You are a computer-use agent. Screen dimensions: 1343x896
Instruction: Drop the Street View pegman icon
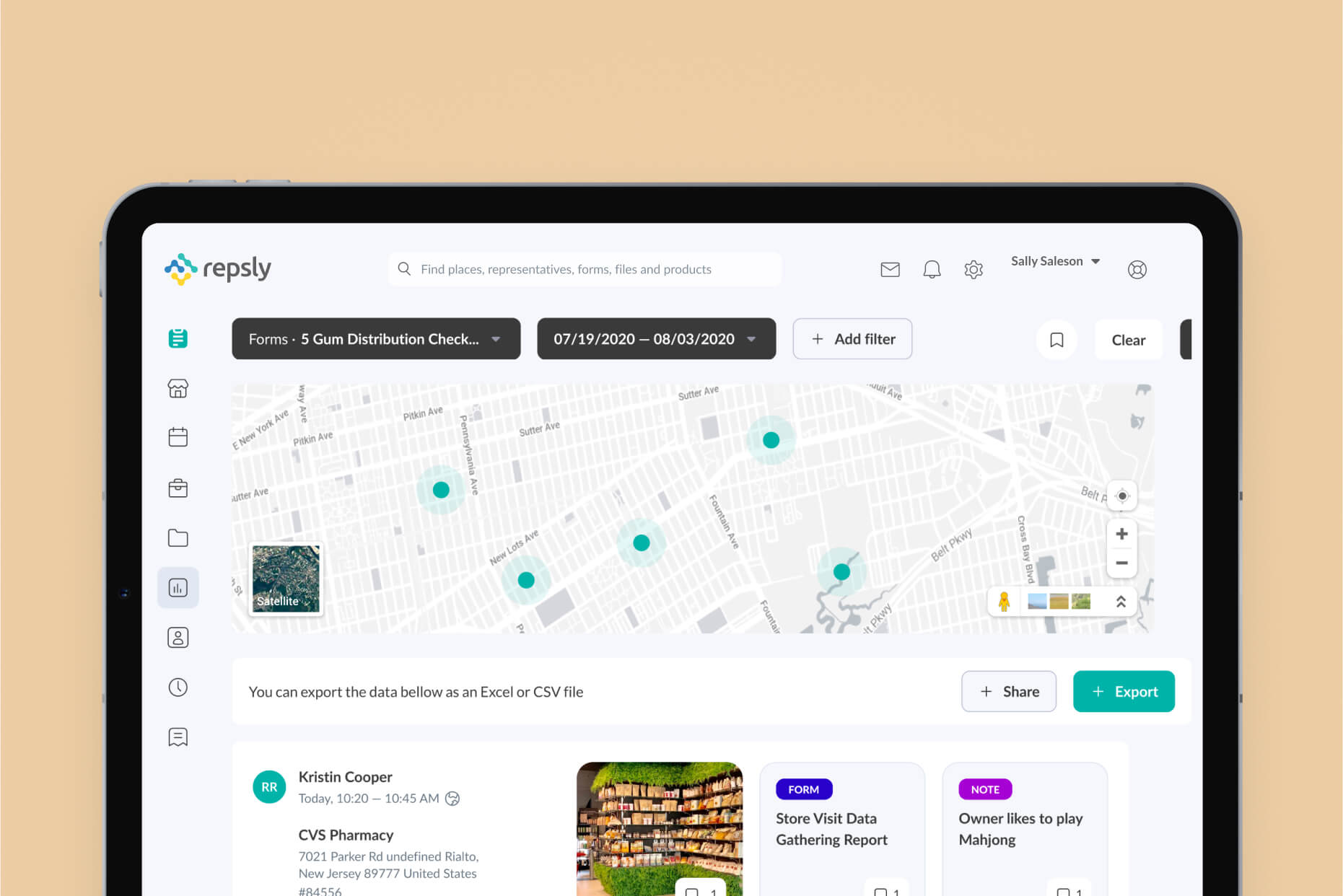coord(1004,601)
